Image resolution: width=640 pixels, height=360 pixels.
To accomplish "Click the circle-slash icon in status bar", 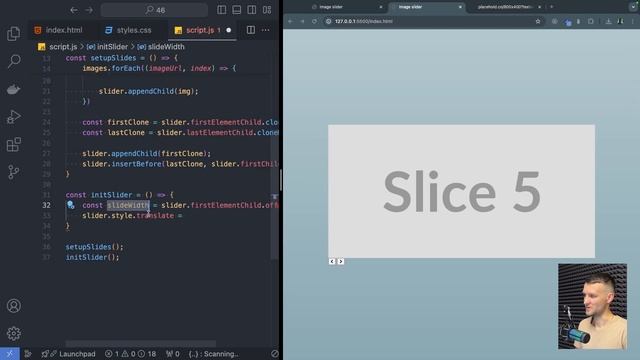I will point(275,354).
